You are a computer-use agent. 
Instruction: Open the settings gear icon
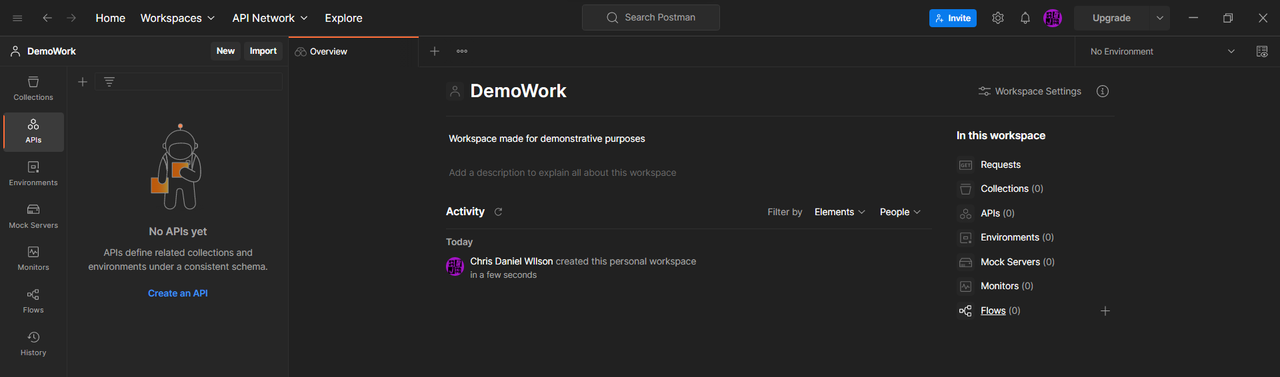click(x=997, y=18)
